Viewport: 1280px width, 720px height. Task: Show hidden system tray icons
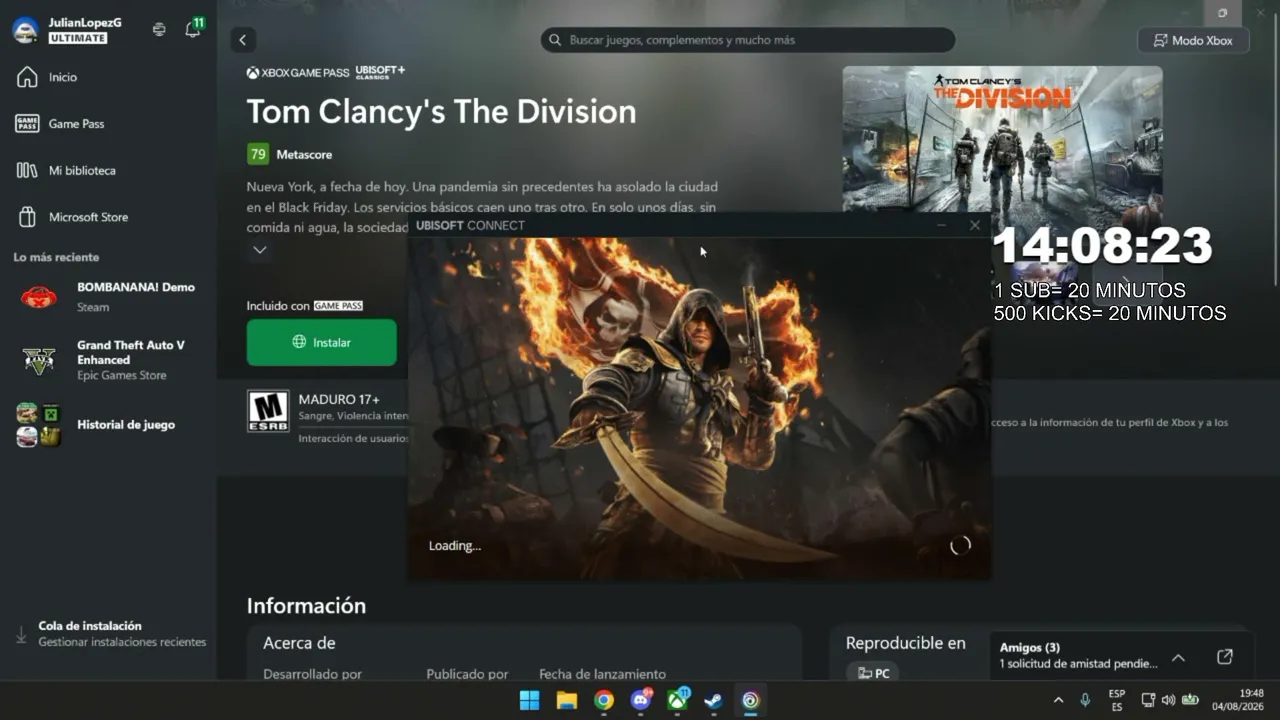click(1058, 700)
